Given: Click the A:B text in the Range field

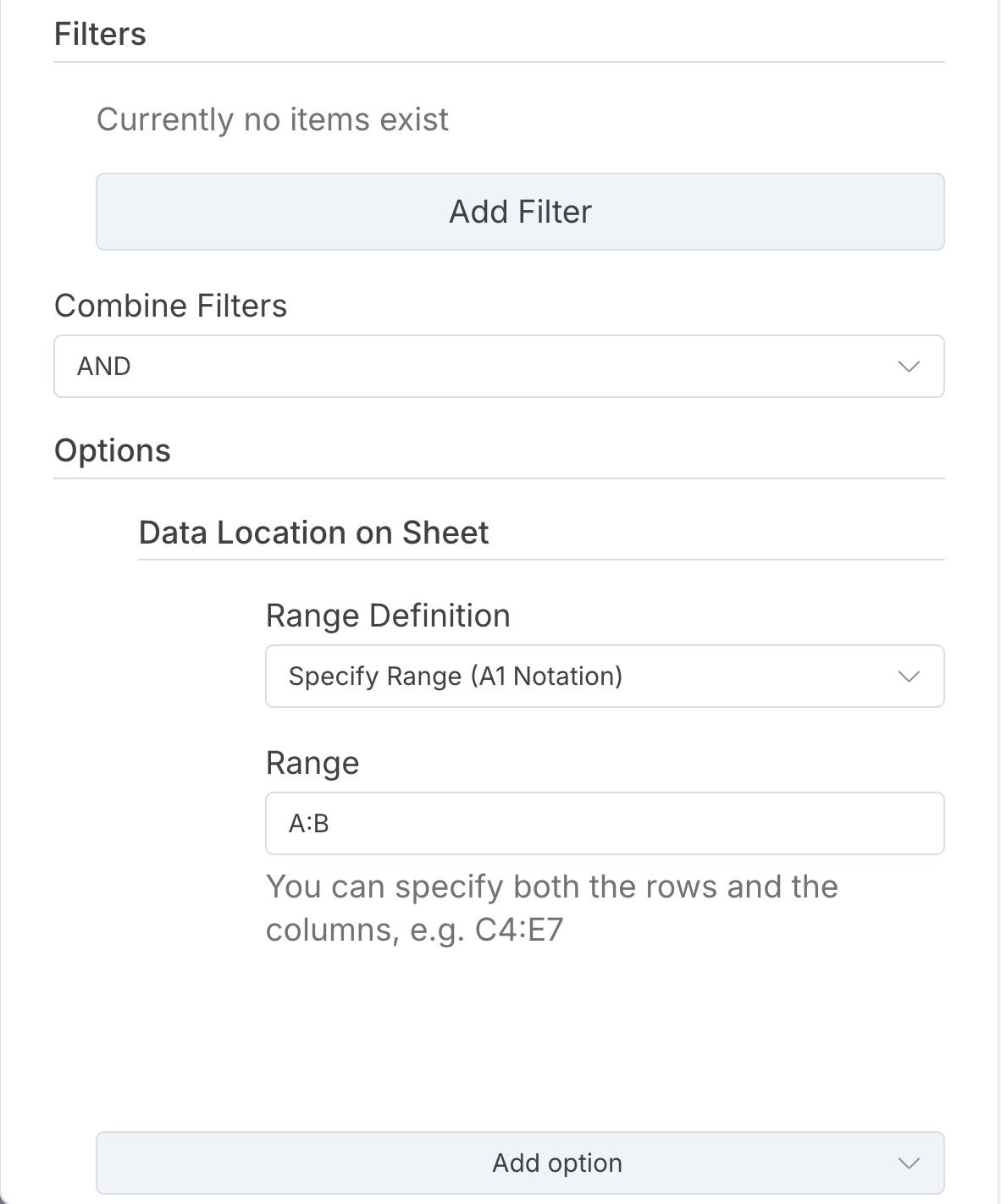Looking at the screenshot, I should (x=309, y=824).
